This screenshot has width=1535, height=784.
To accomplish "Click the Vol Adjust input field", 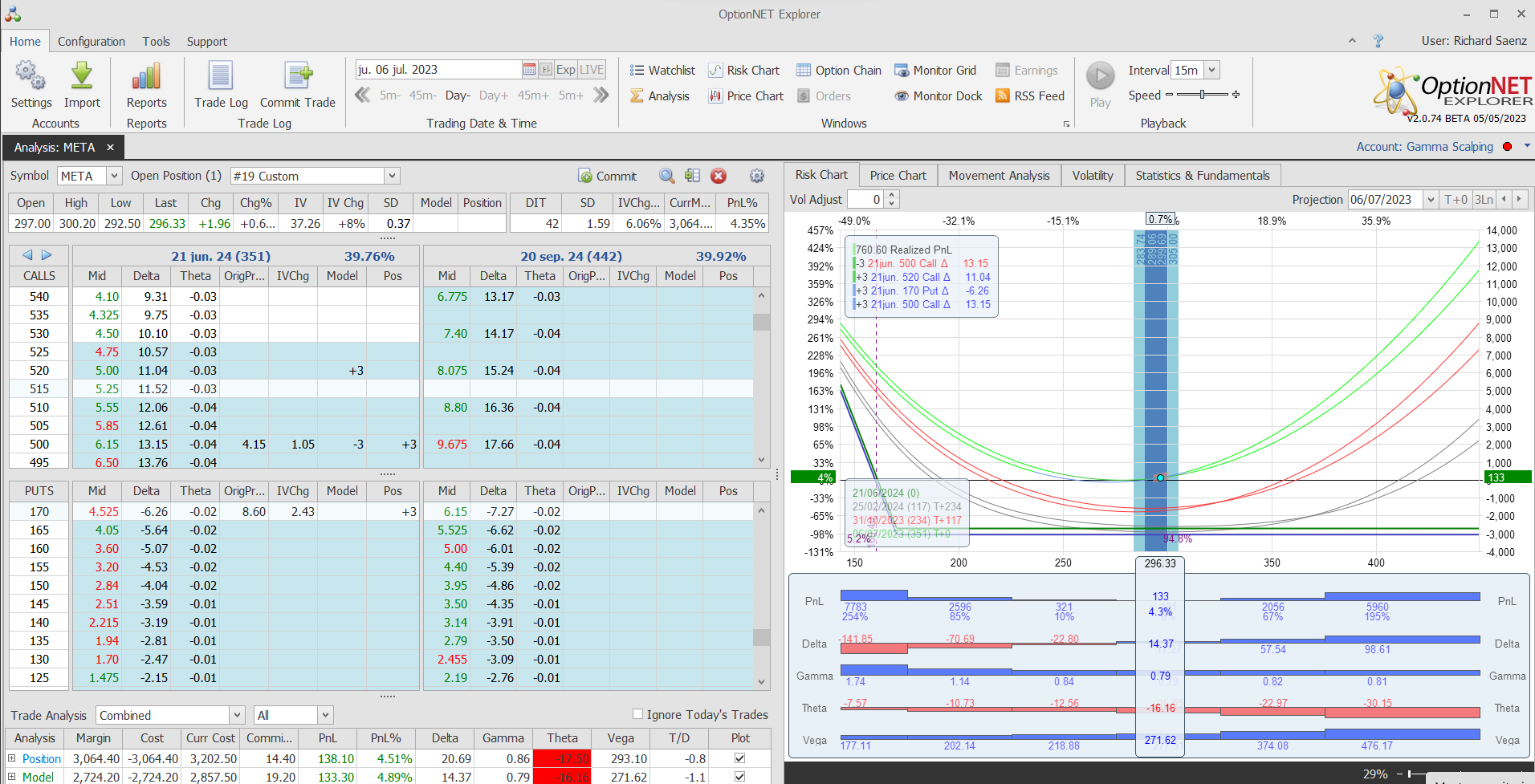I will click(x=866, y=200).
